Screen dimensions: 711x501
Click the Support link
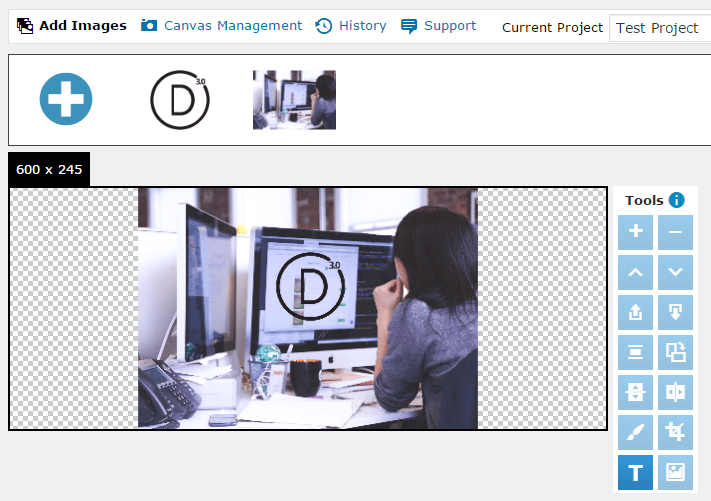(x=439, y=26)
